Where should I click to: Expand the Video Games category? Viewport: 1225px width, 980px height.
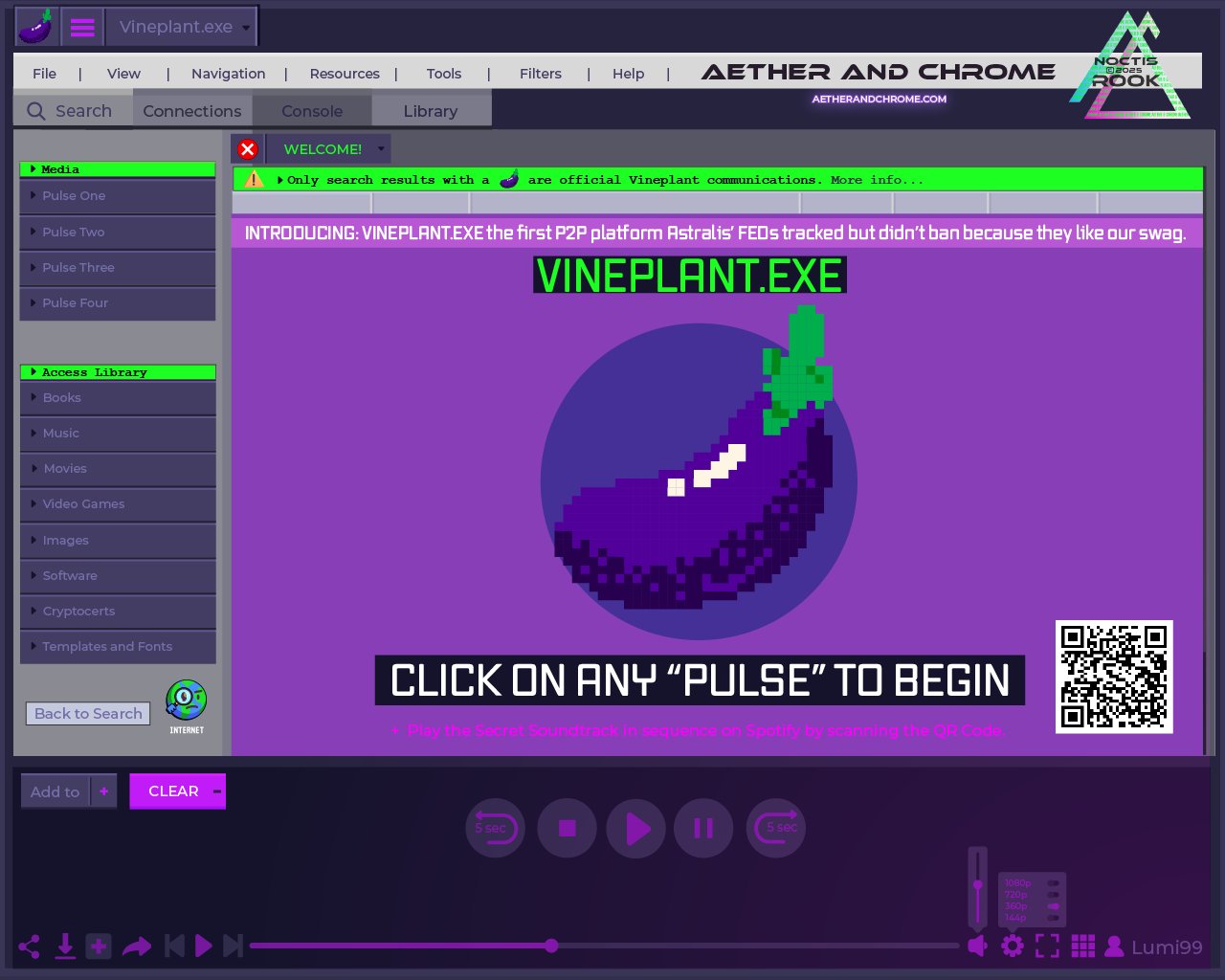click(x=118, y=504)
